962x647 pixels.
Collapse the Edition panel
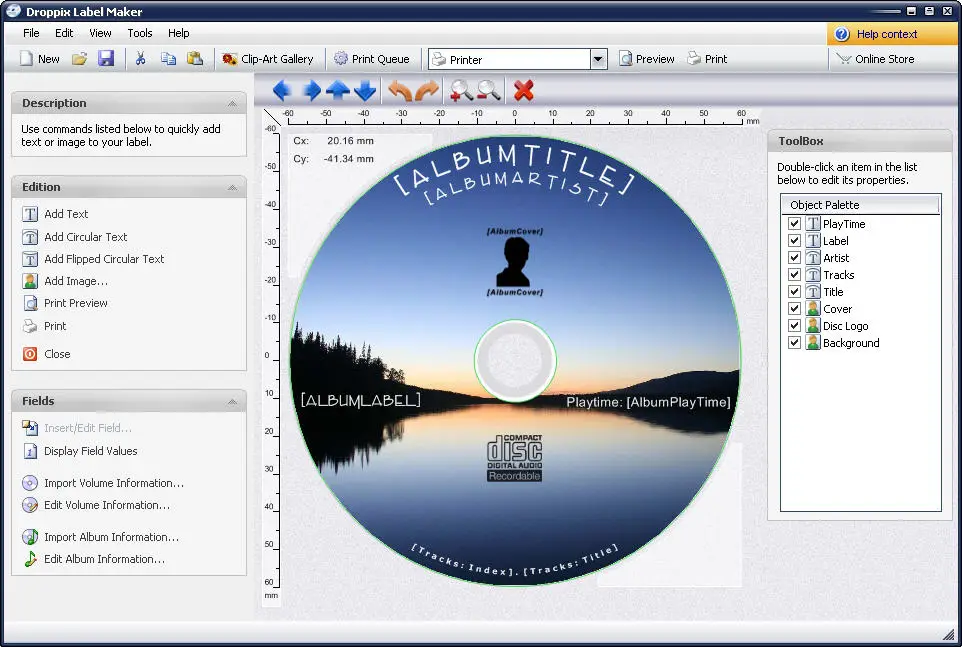coord(232,187)
